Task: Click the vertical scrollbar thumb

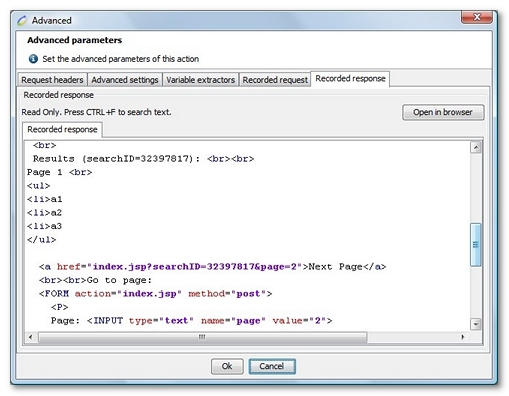Action: tap(476, 245)
